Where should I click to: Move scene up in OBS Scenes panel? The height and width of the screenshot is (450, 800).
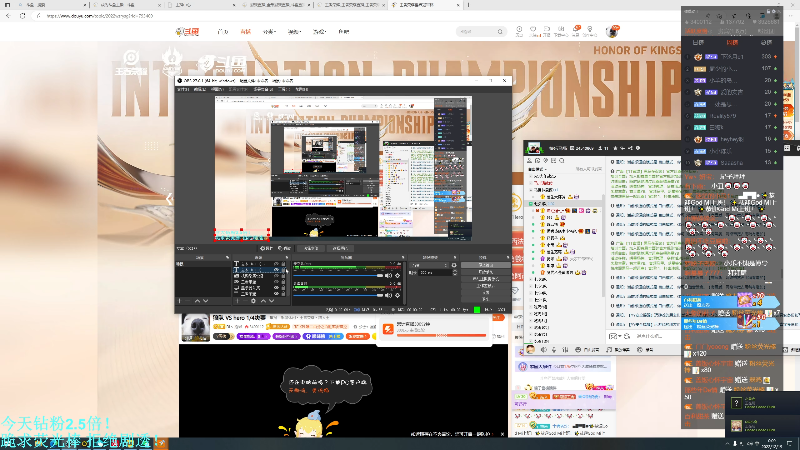tap(197, 301)
